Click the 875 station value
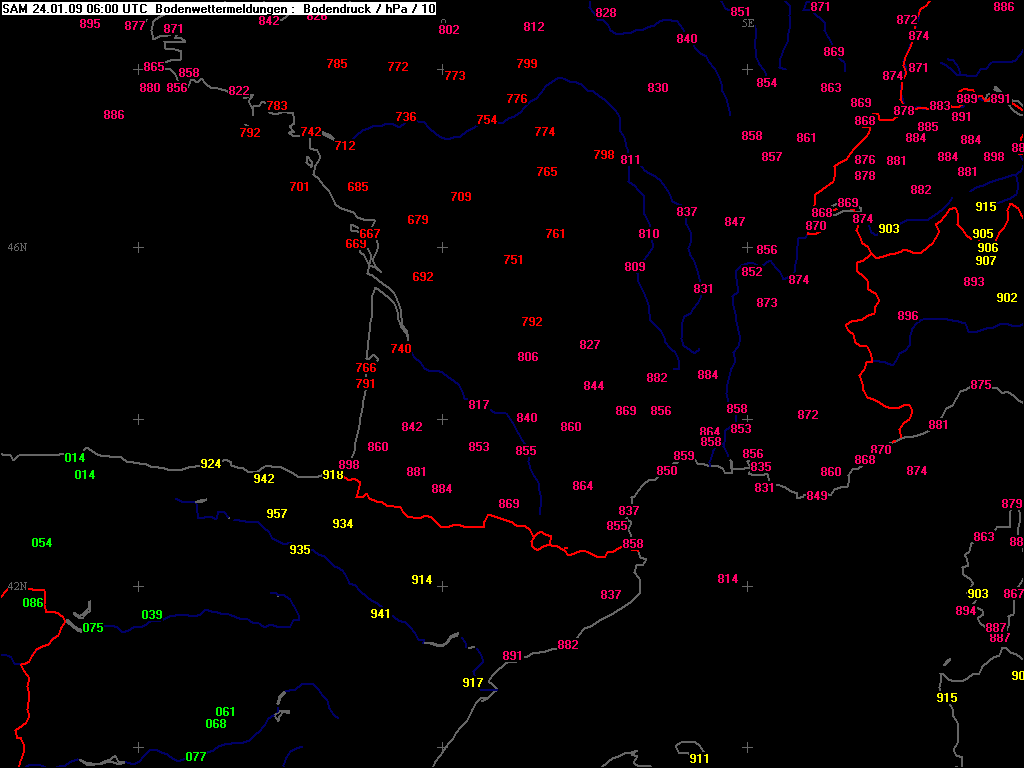 point(981,385)
